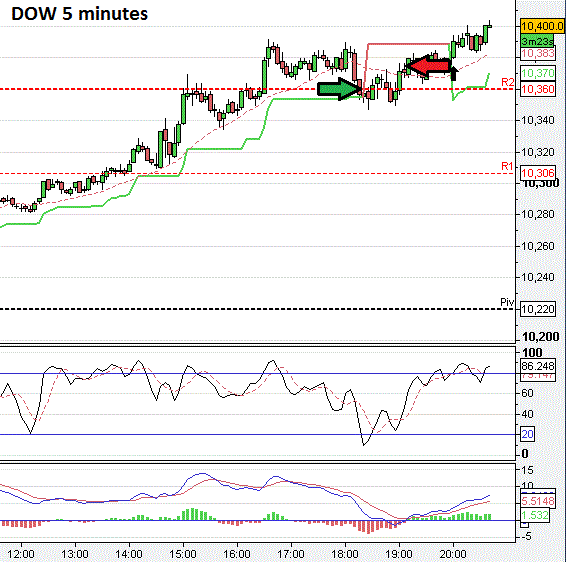Select the yellow 10,400.0 current price label
The image size is (566, 562).
pos(542,26)
